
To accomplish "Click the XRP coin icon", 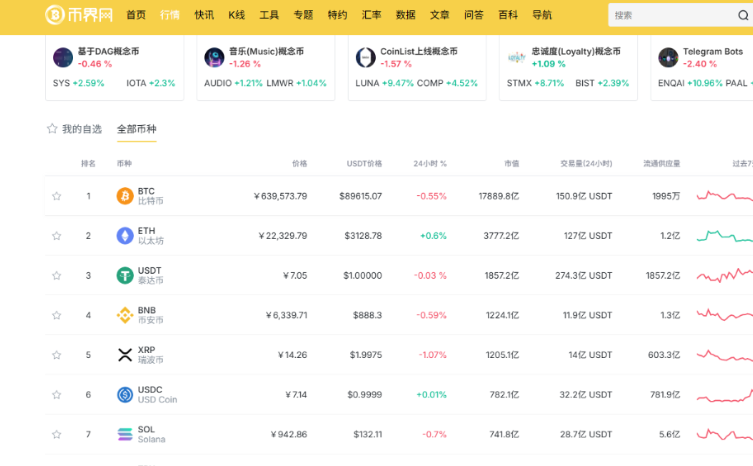I will pos(125,355).
